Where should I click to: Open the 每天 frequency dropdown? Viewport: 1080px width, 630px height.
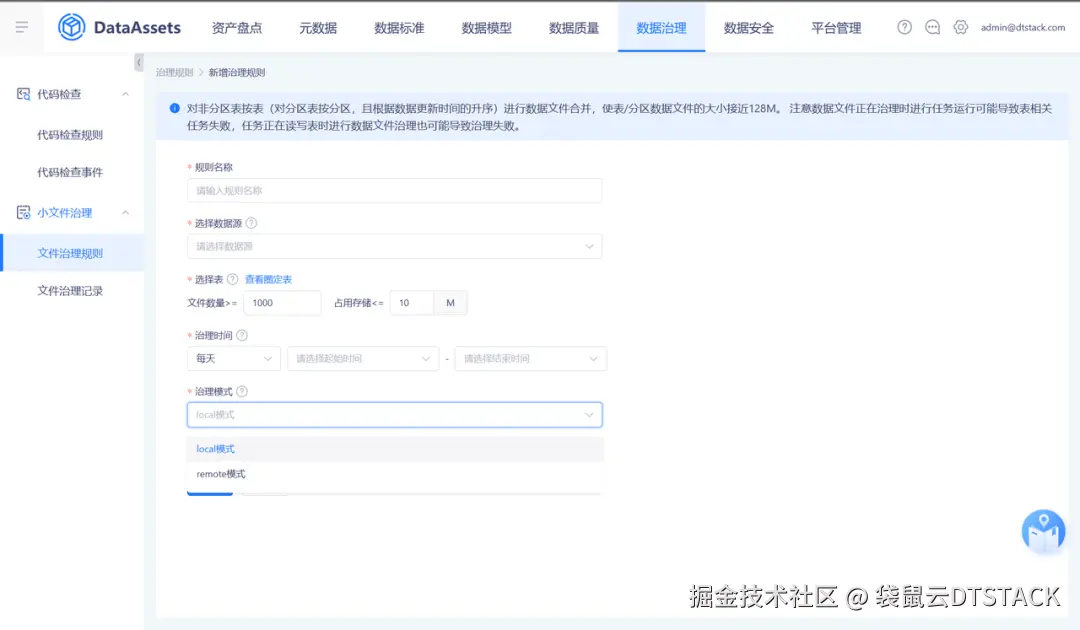click(233, 359)
